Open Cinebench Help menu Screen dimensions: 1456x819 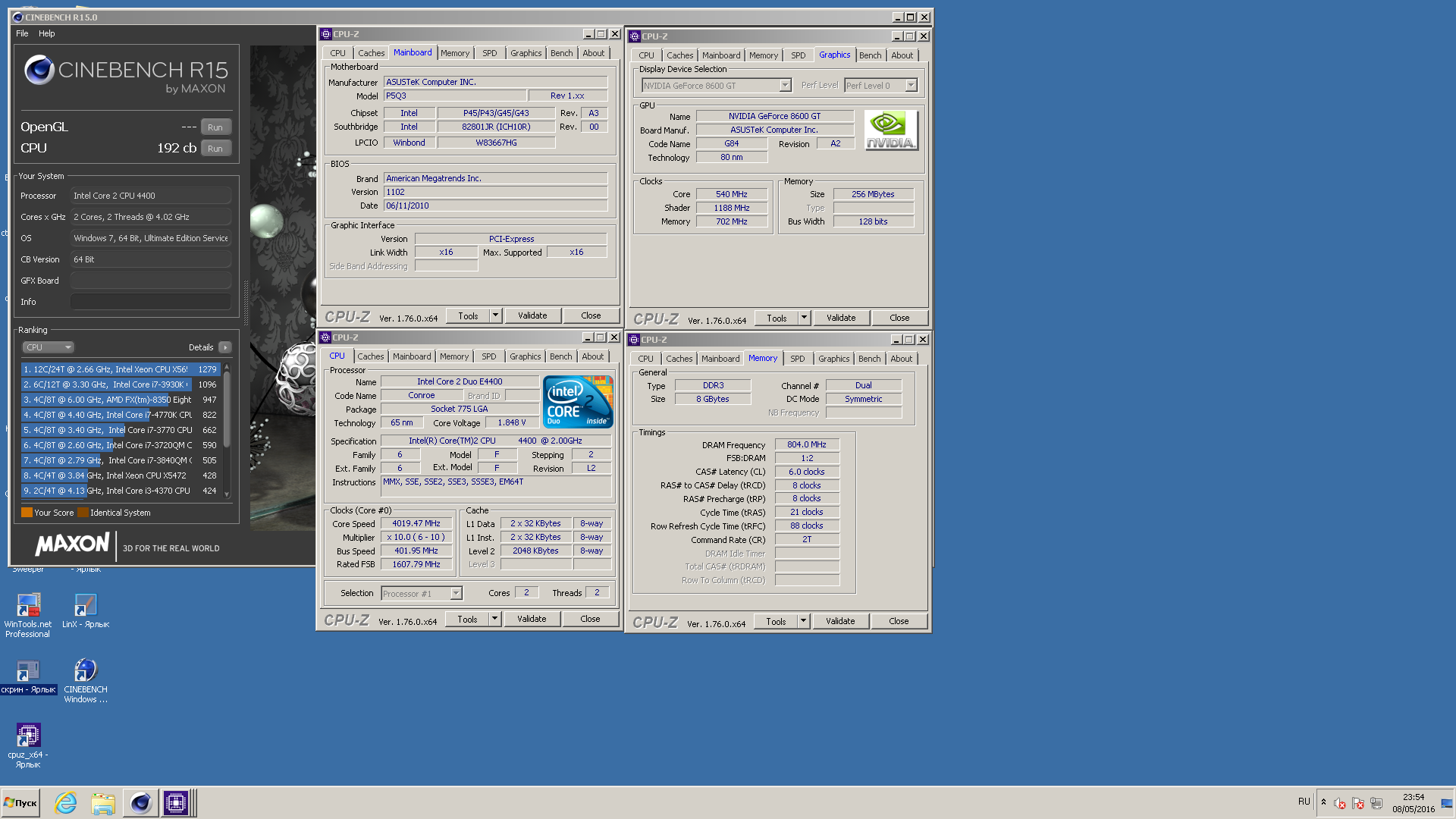tap(47, 33)
